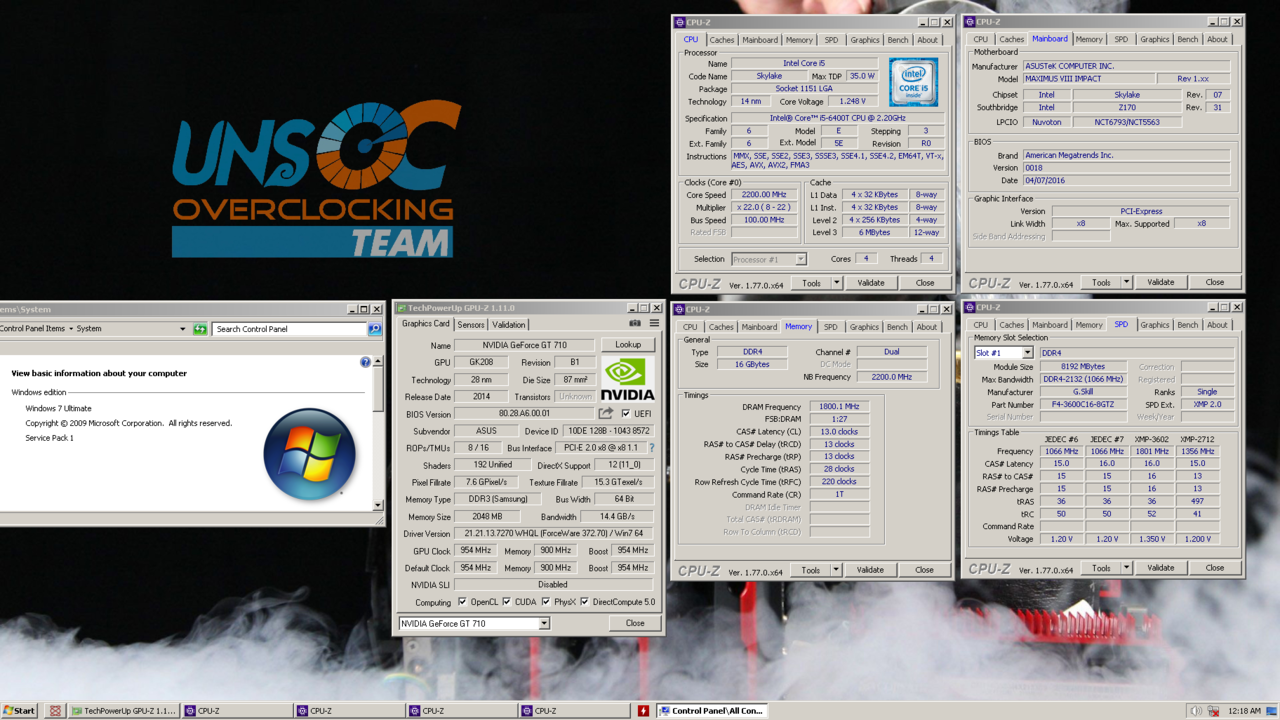Expand the Control Panel Items breadcrumb arrow
Viewport: 1280px width, 720px height.
(71, 329)
